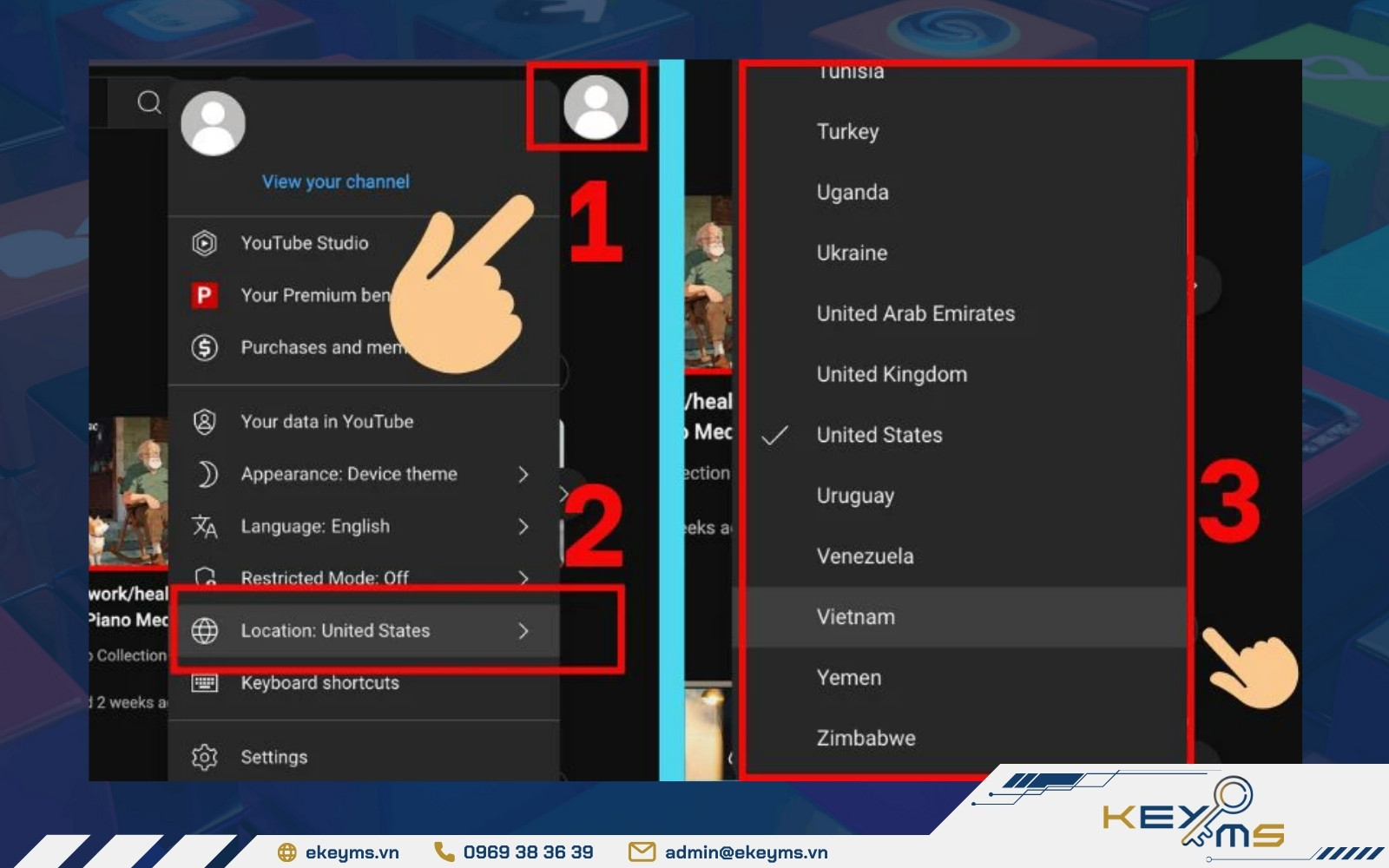Open Your data in YouTube
Screen dimensions: 1389x868
tap(364, 422)
